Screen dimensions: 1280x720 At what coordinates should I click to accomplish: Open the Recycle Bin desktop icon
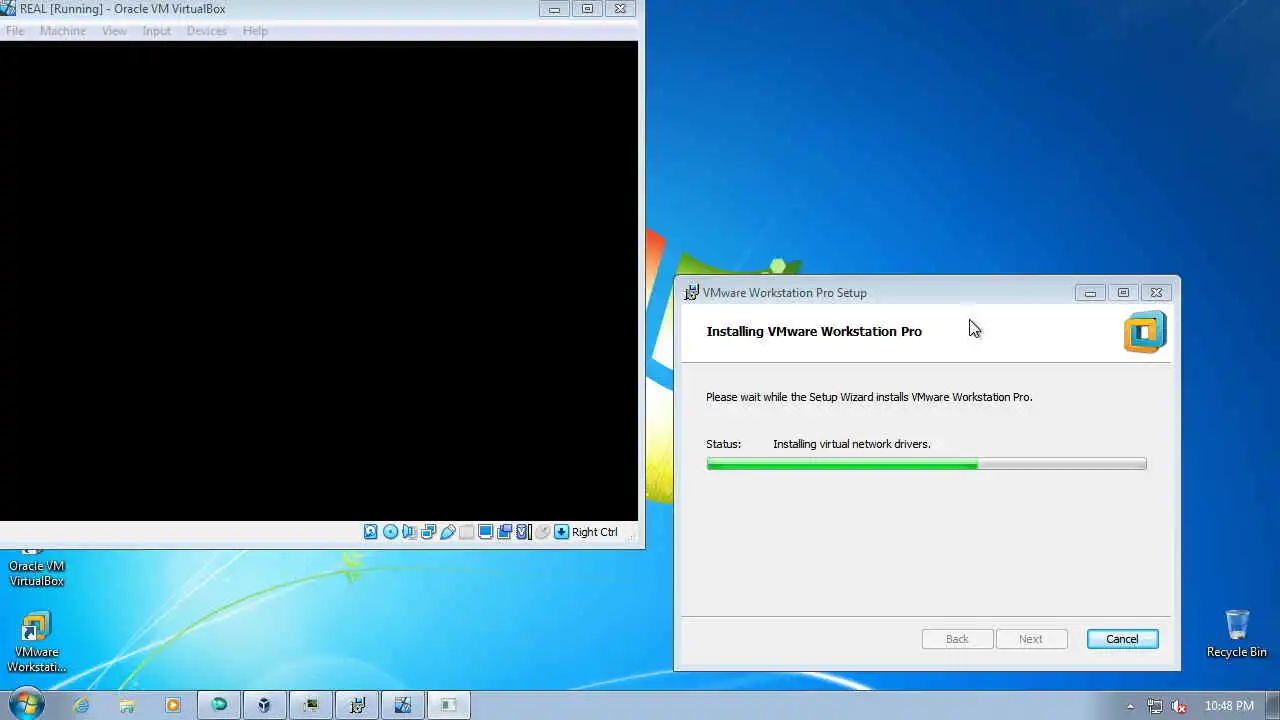tap(1237, 634)
